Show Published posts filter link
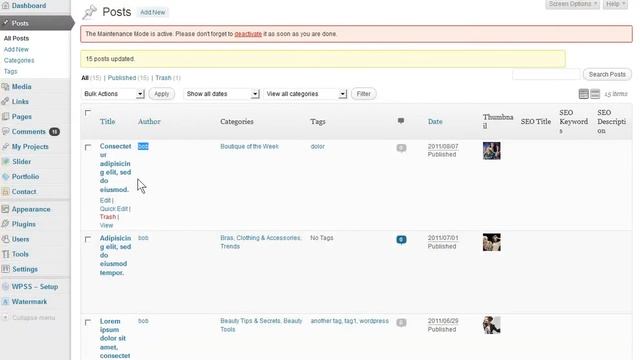Image resolution: width=640 pixels, height=360 pixels. (122, 78)
